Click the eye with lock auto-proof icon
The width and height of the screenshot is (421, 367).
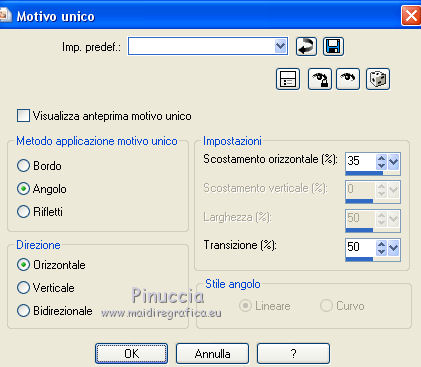[319, 79]
